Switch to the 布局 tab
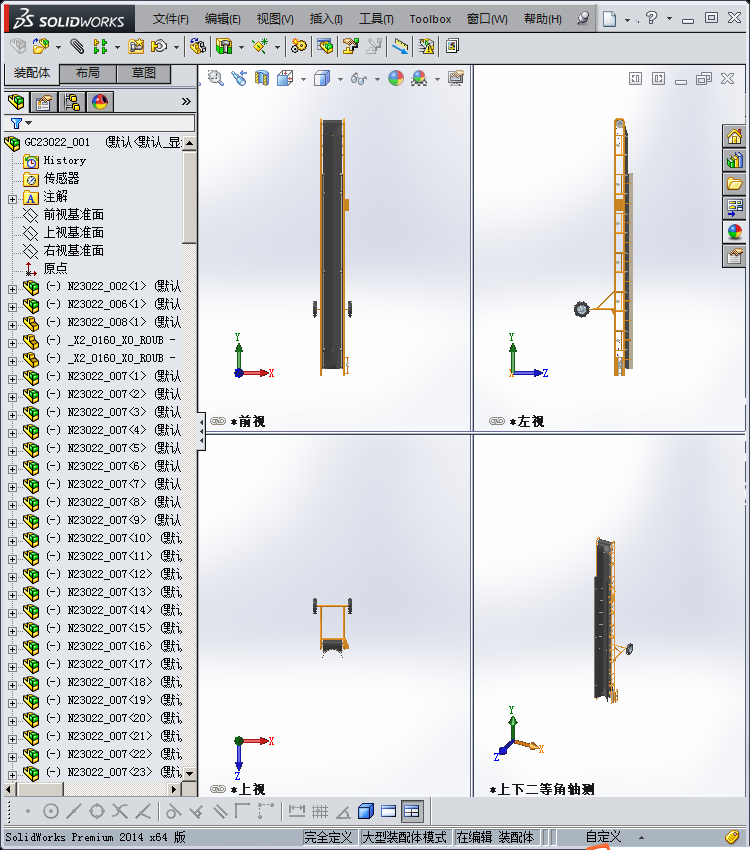This screenshot has width=750, height=850. coord(87,73)
